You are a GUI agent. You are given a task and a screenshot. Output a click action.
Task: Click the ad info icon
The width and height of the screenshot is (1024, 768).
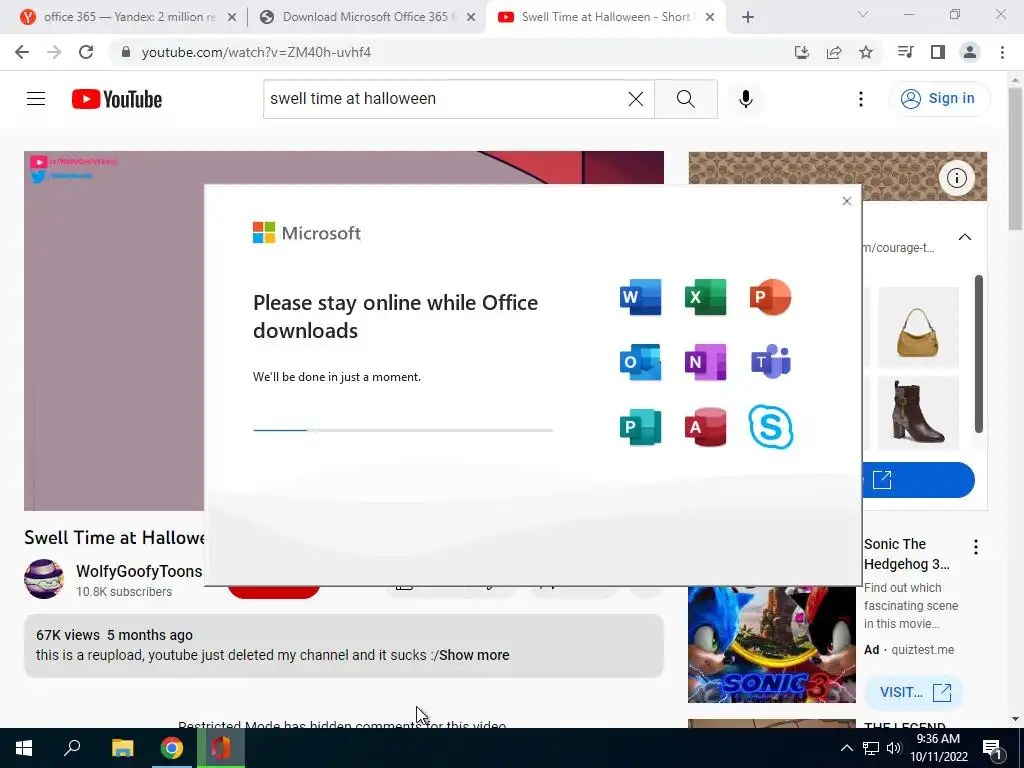(957, 178)
